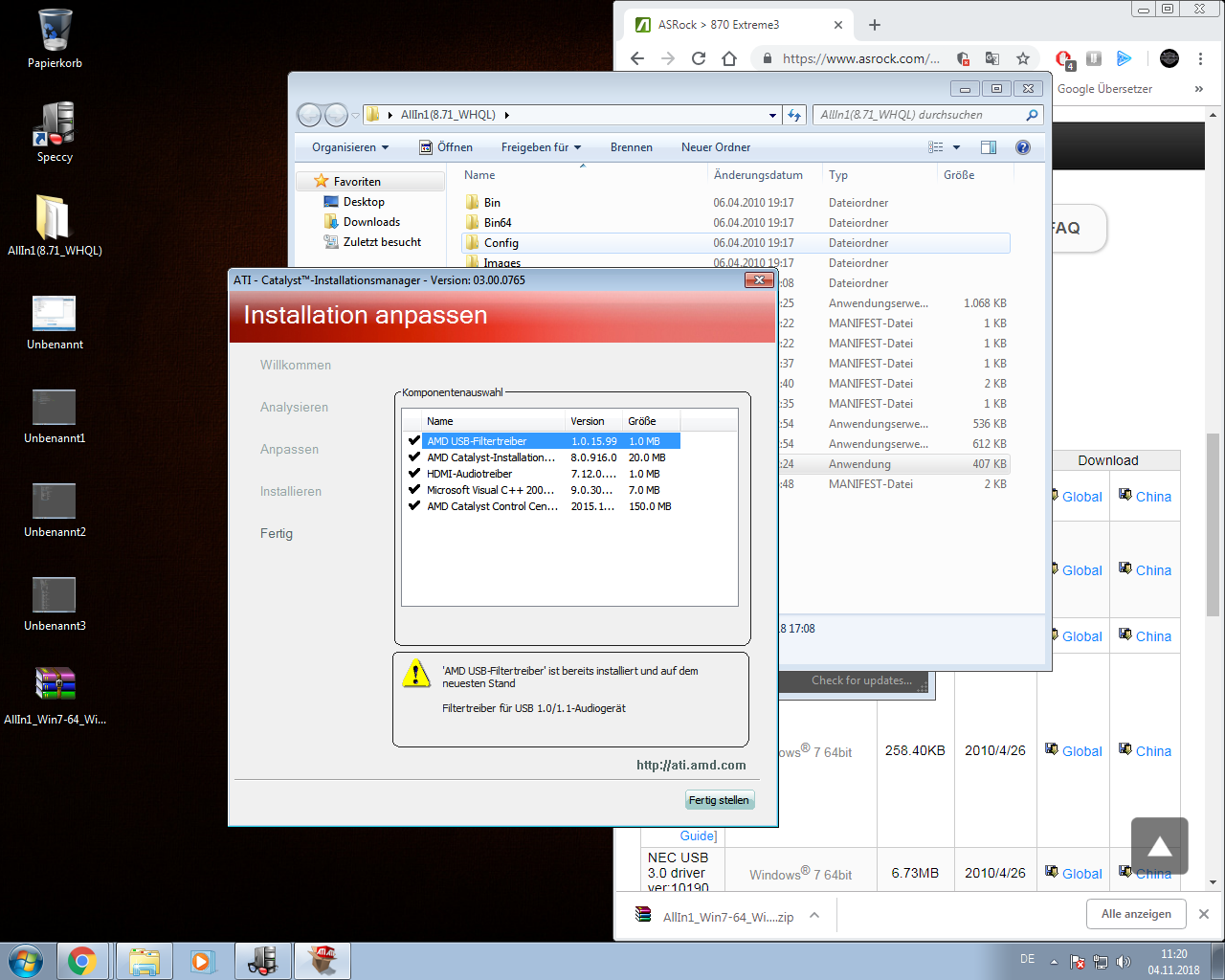Open a new Chrome tab
1225x980 pixels.
(x=875, y=25)
